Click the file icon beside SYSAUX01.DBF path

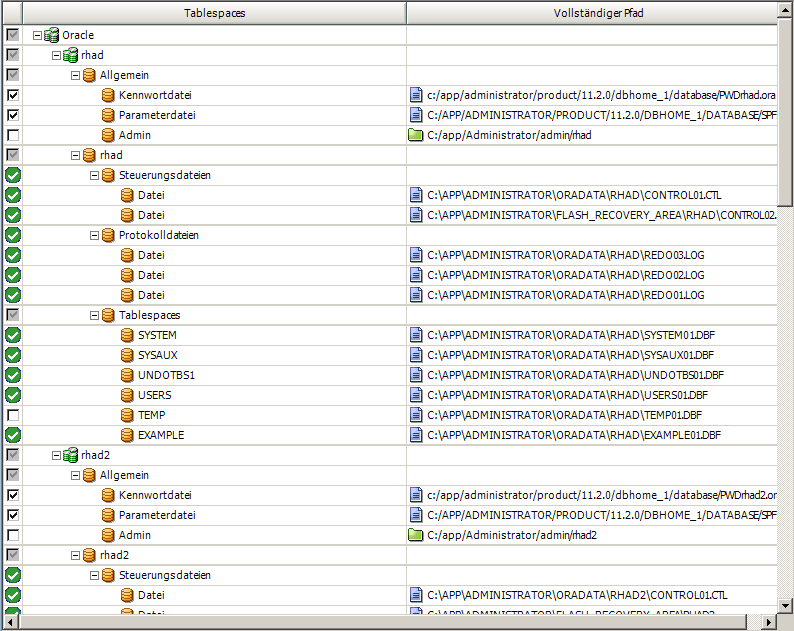[x=416, y=355]
